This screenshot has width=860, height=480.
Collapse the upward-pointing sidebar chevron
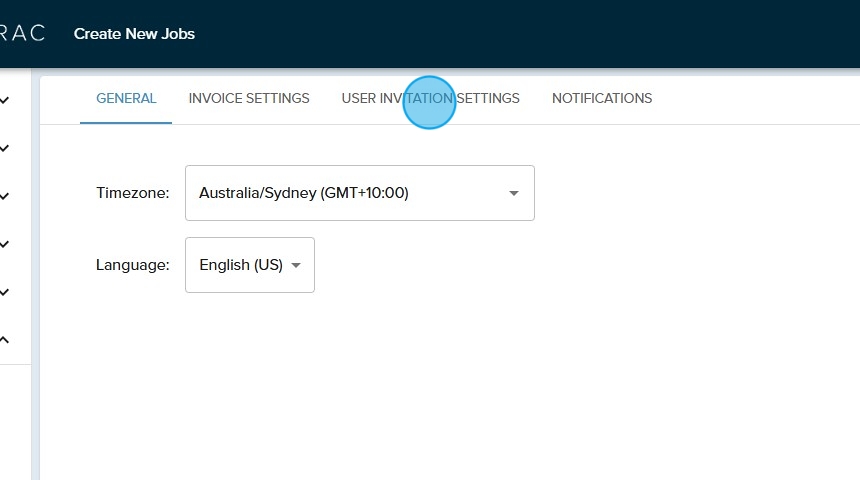[x=5, y=340]
